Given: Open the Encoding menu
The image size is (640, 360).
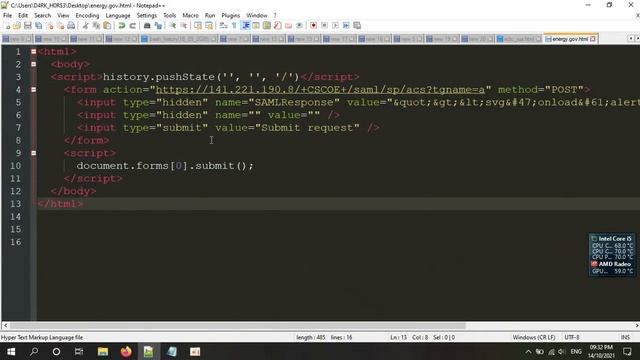Looking at the screenshot, I should 87,16.
